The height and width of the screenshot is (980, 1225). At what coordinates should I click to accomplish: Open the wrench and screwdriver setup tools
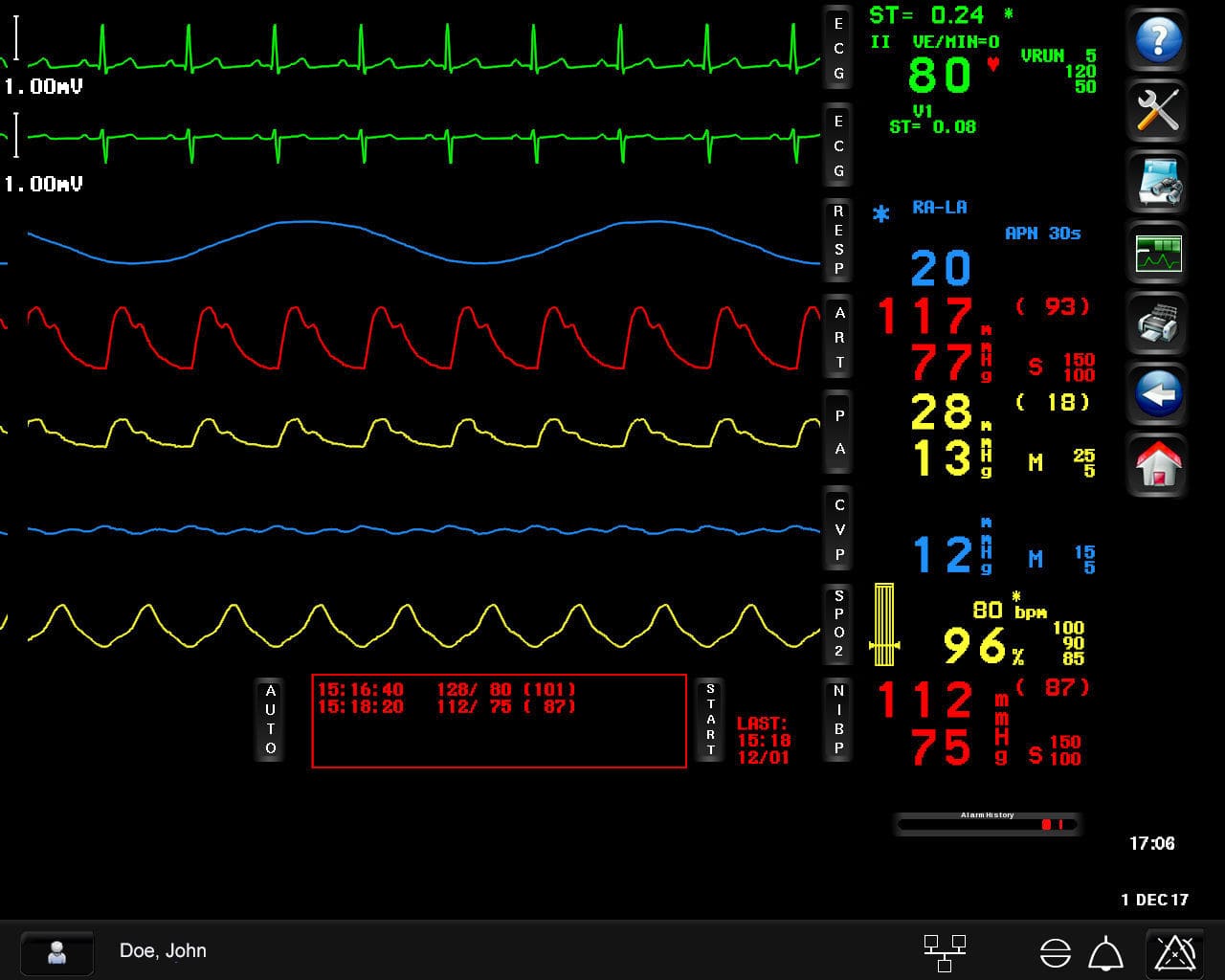[1157, 111]
